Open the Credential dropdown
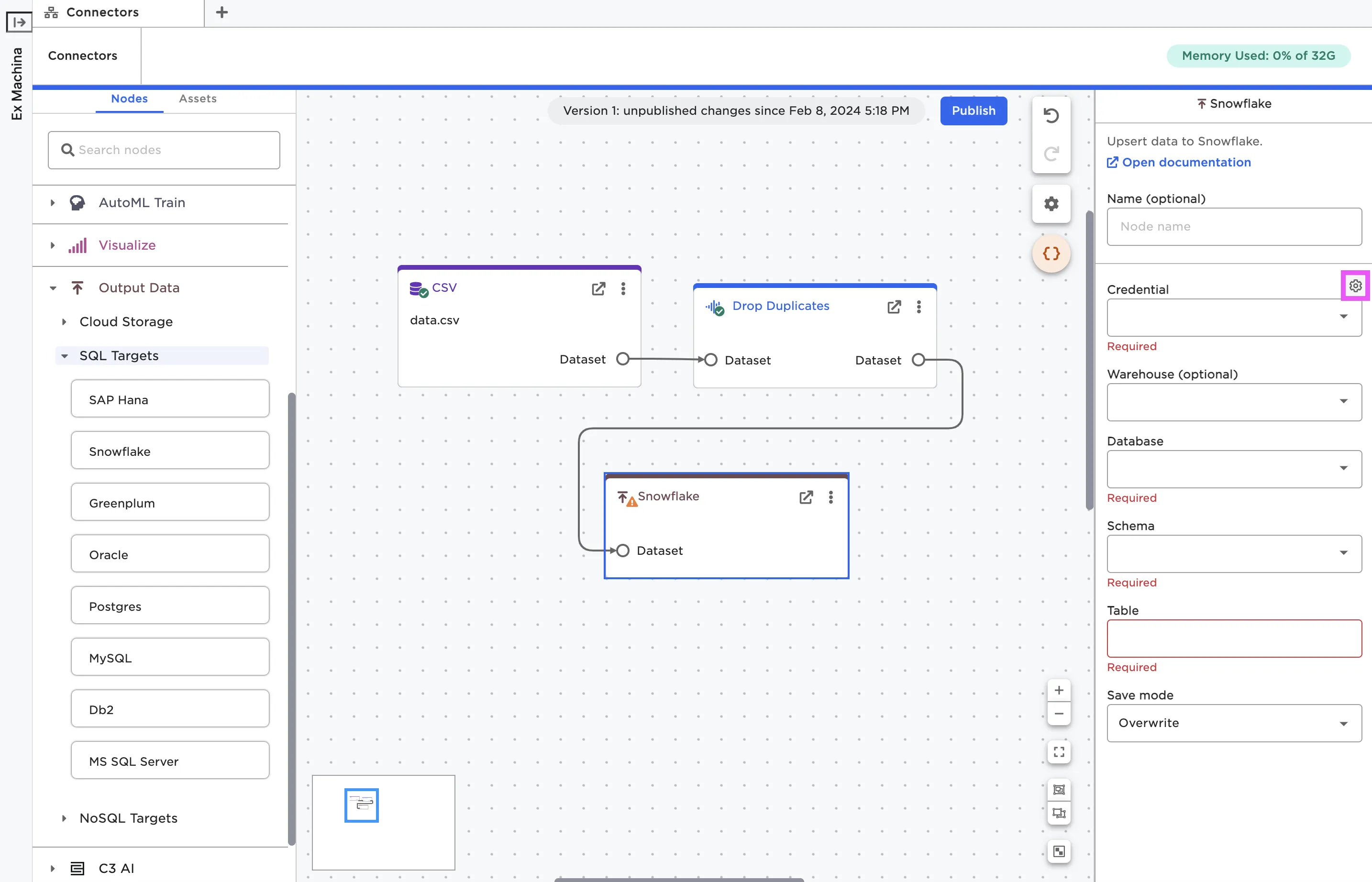Image resolution: width=1372 pixels, height=882 pixels. (1234, 317)
